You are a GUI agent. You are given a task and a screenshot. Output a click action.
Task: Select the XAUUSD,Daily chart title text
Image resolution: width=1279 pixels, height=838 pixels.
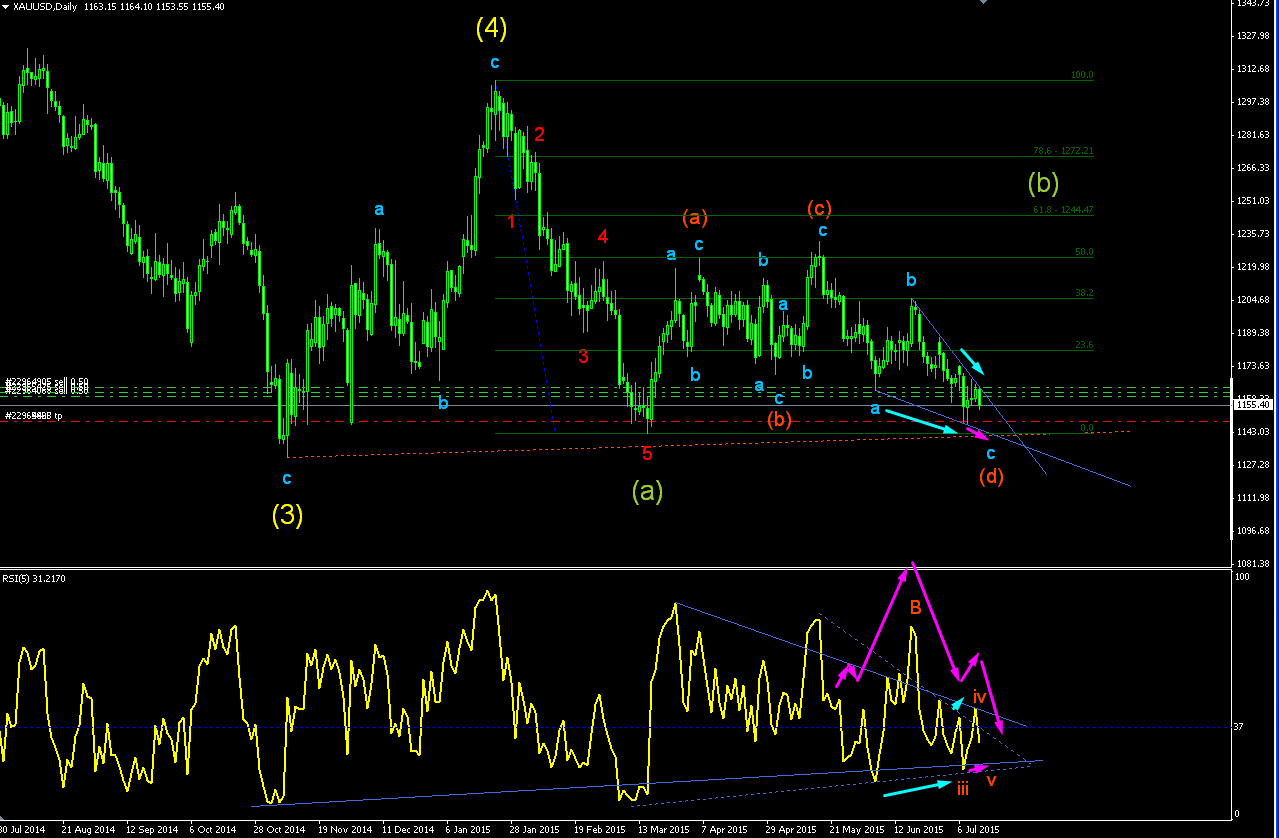click(46, 7)
